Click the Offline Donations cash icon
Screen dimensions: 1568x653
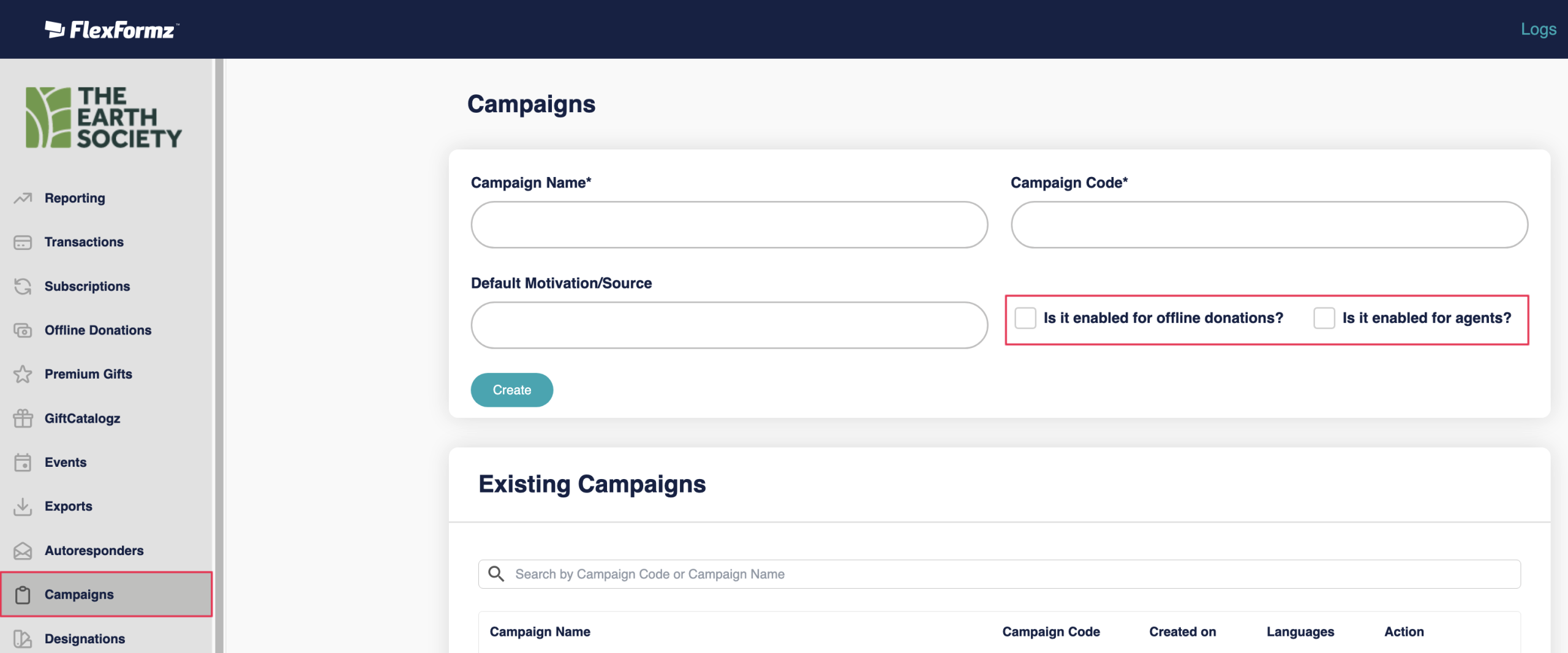tap(23, 330)
